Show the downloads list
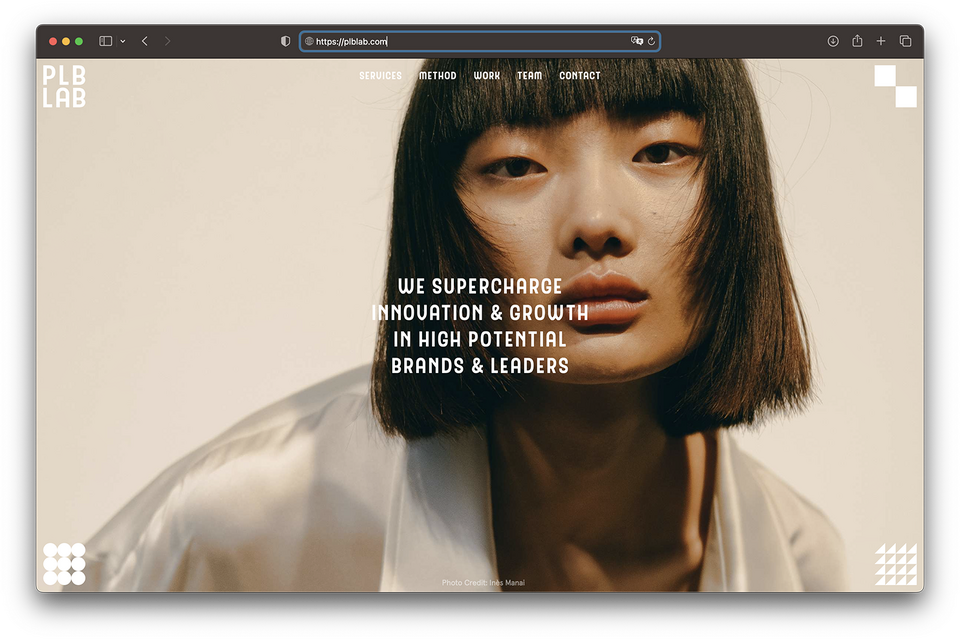 click(x=833, y=41)
